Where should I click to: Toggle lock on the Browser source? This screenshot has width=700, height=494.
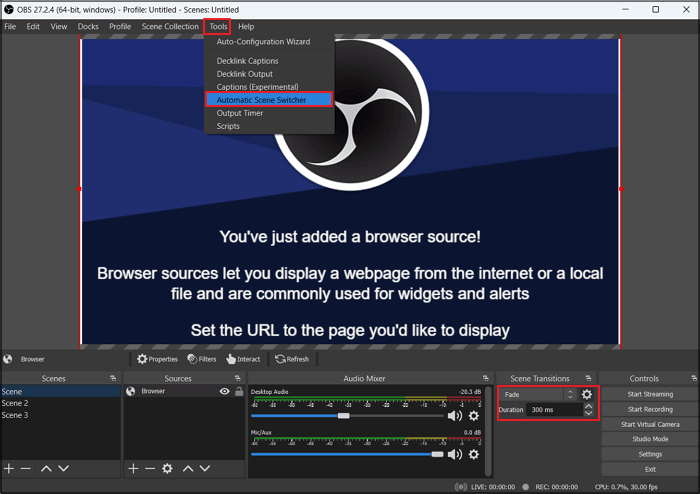pos(238,392)
